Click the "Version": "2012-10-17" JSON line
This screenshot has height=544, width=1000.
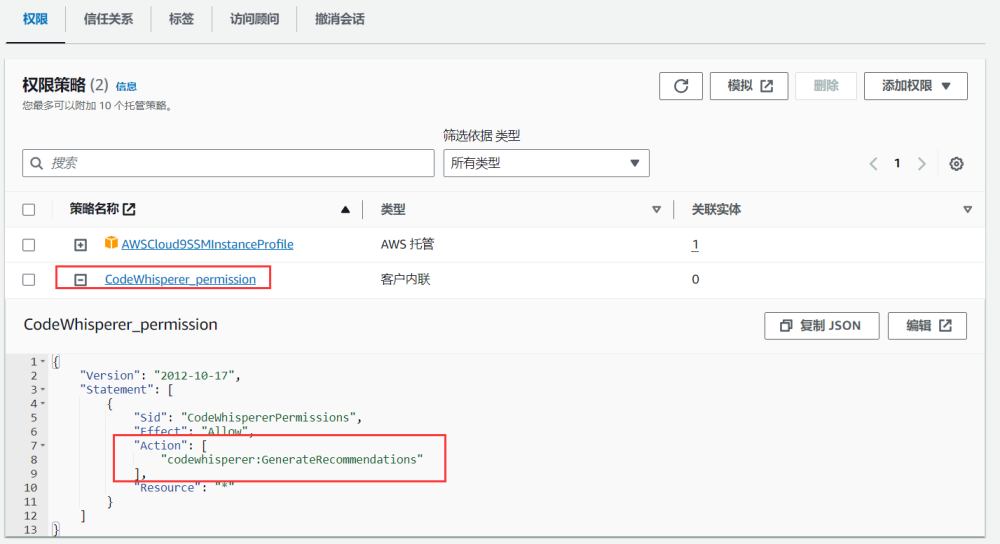click(x=160, y=376)
